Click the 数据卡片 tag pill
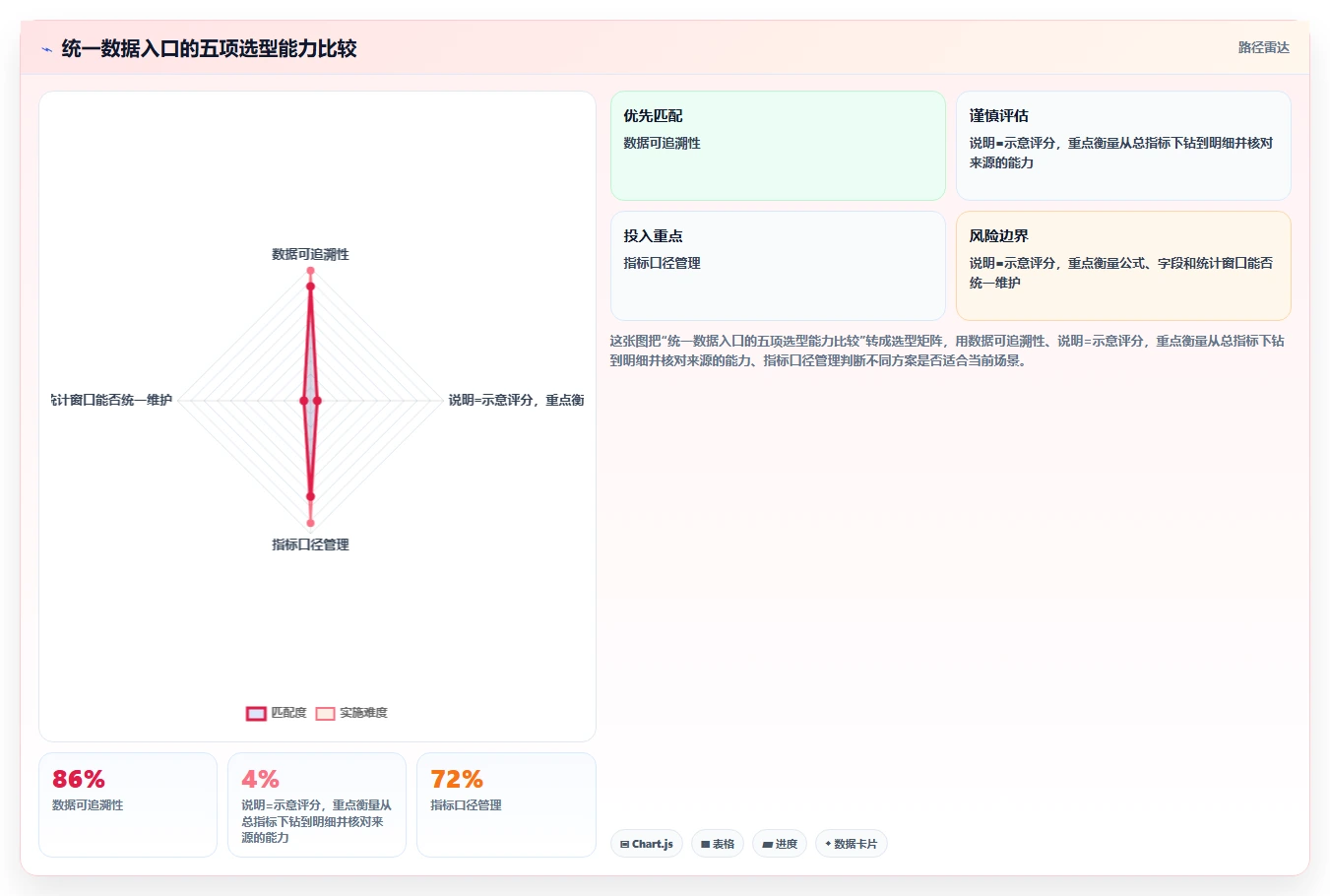 tap(852, 844)
